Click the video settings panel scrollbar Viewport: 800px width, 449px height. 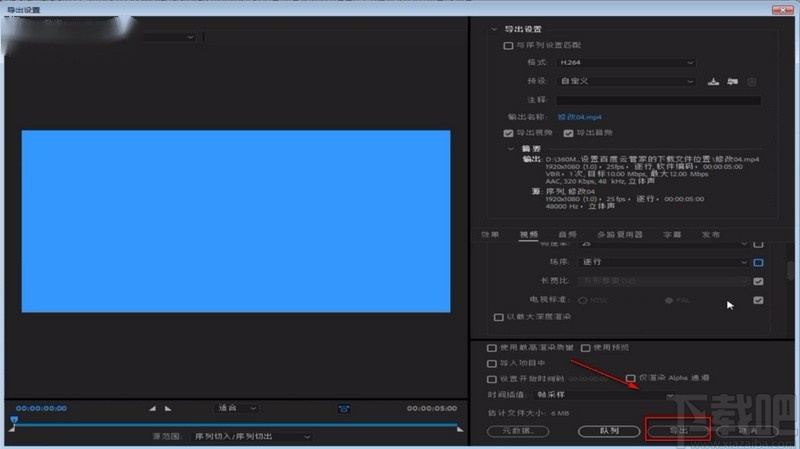pos(791,270)
